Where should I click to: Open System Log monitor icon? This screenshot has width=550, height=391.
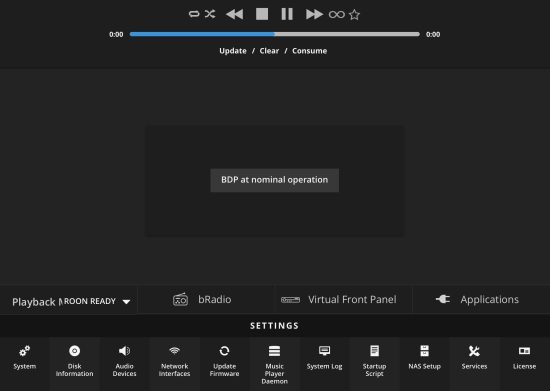(324, 351)
